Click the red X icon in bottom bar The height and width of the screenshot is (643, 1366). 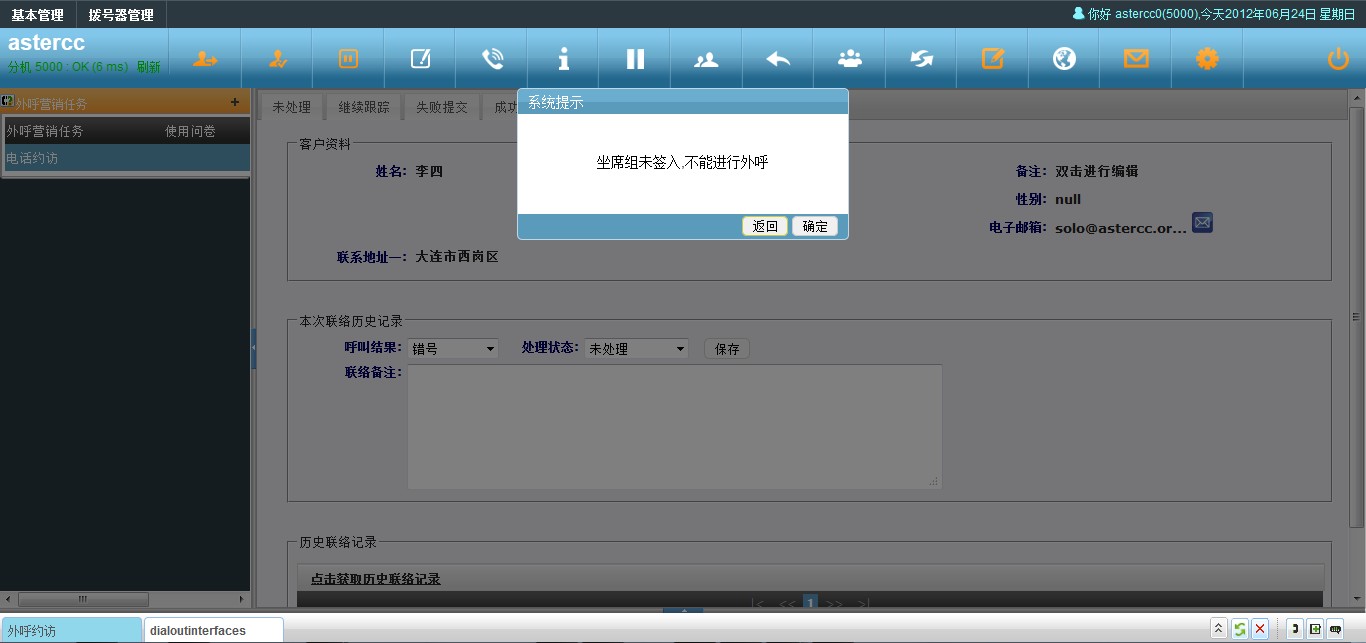tap(1260, 629)
